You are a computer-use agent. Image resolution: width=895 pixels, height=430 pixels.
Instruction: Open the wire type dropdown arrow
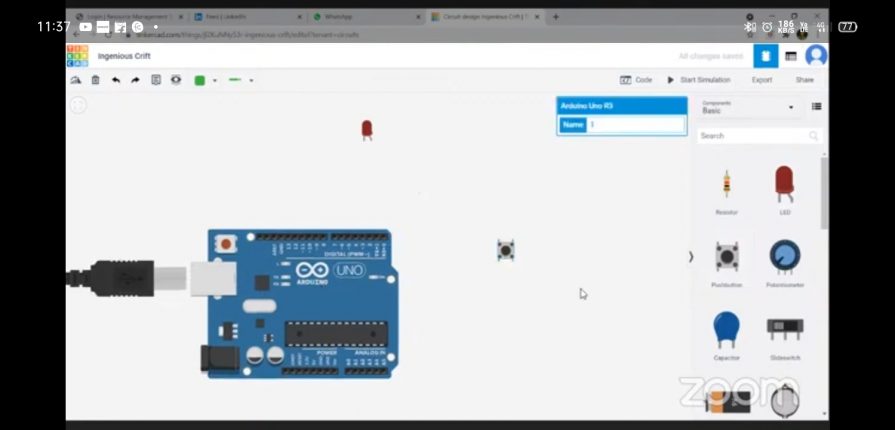[x=251, y=81]
